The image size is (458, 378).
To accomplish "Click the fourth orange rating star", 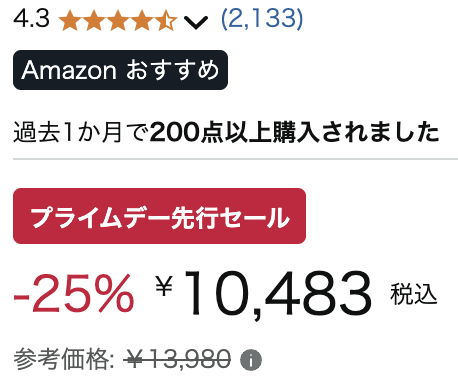I will [142, 21].
